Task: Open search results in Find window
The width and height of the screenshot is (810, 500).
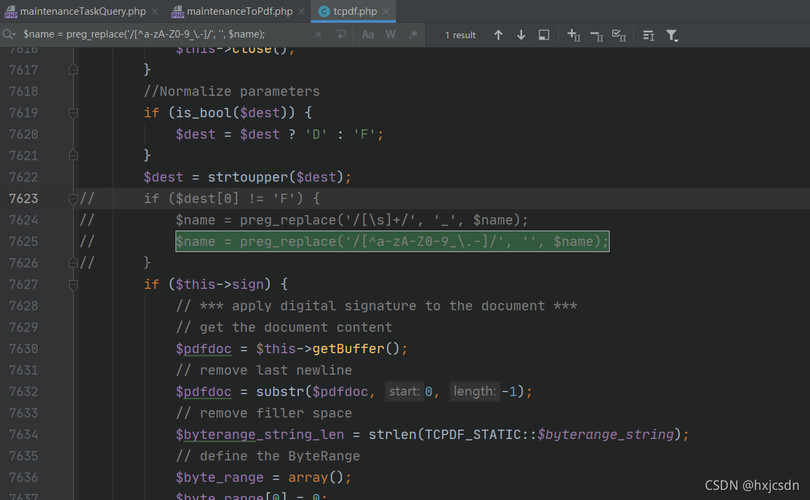Action: pyautogui.click(x=648, y=35)
